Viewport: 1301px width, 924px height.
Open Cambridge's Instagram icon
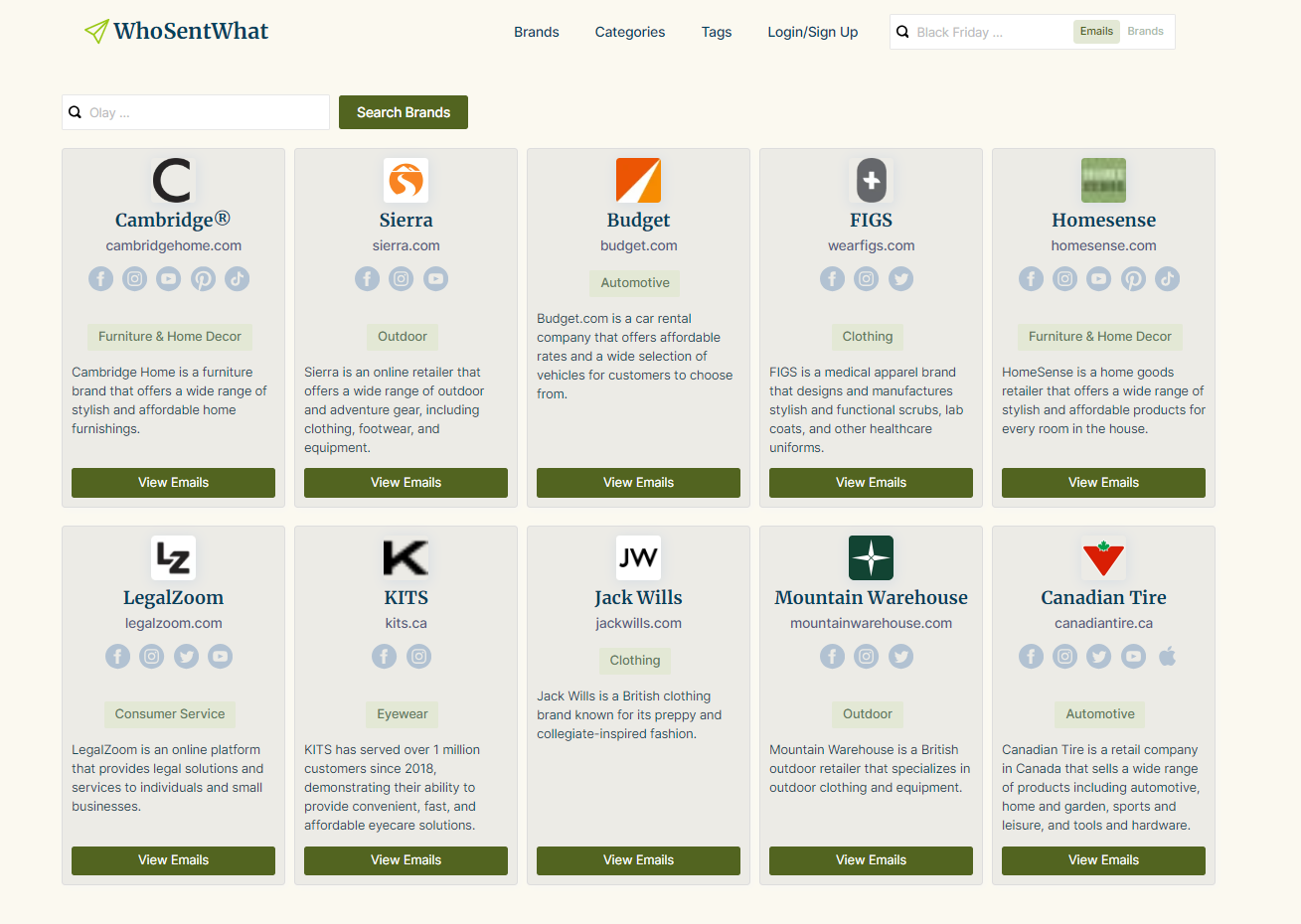[135, 279]
